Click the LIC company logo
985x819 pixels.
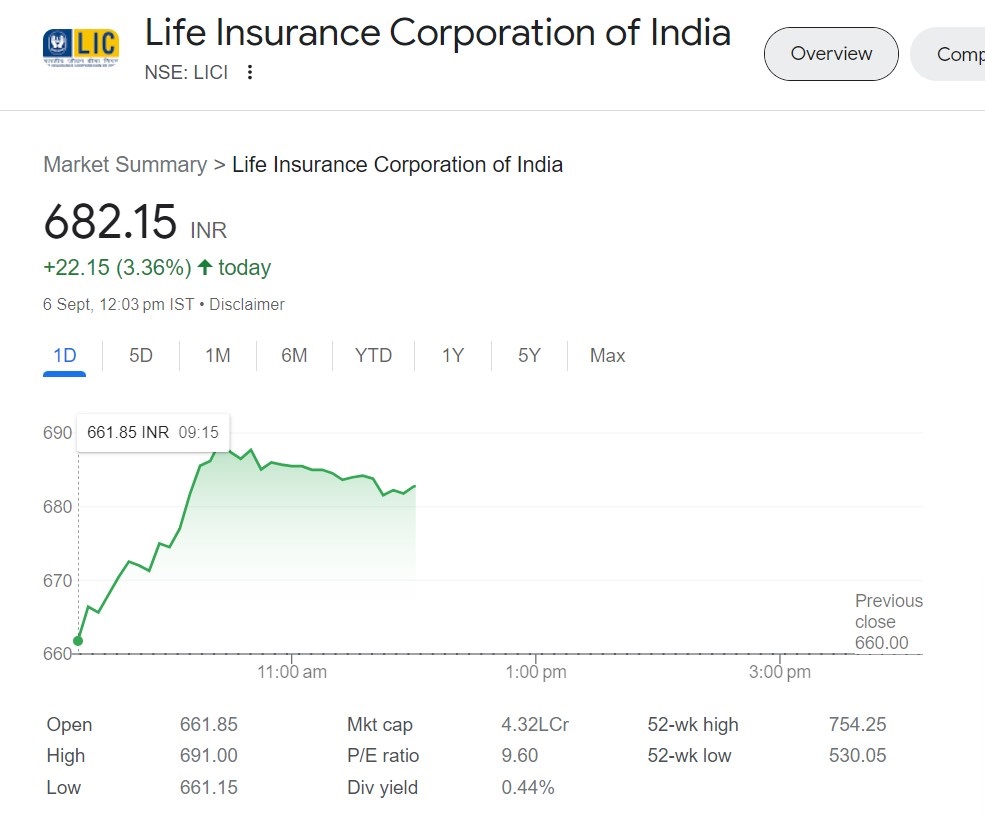tap(82, 46)
